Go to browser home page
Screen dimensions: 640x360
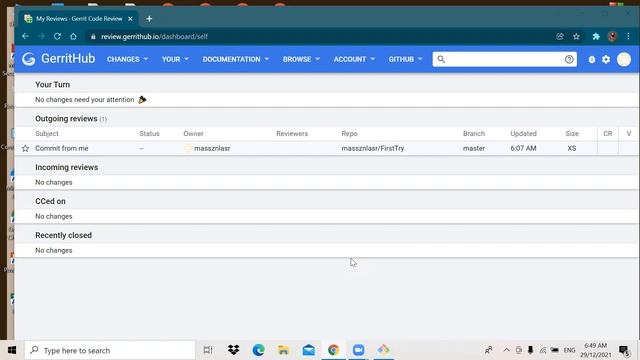73,36
